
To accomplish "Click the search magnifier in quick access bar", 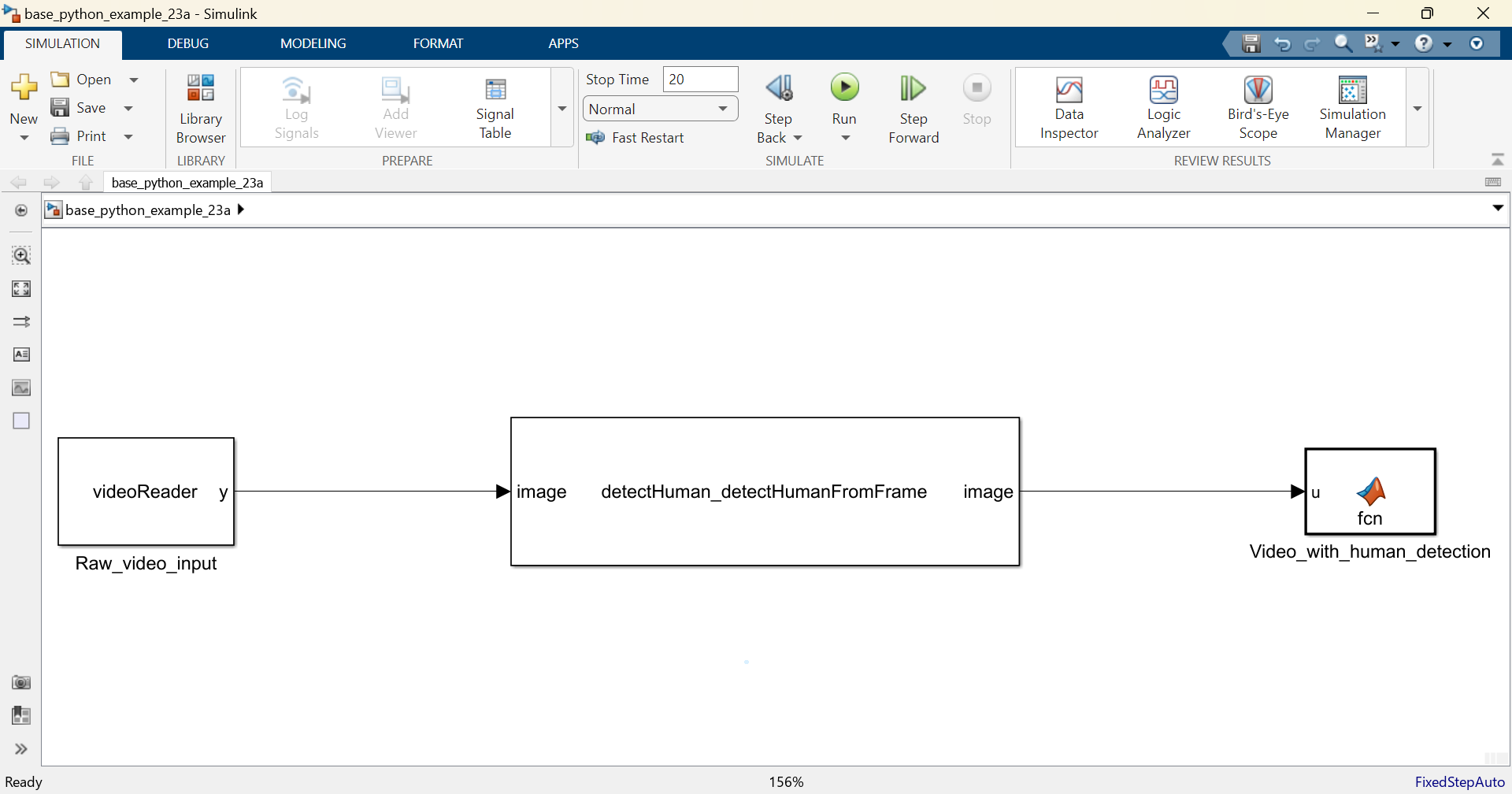I will coord(1343,44).
